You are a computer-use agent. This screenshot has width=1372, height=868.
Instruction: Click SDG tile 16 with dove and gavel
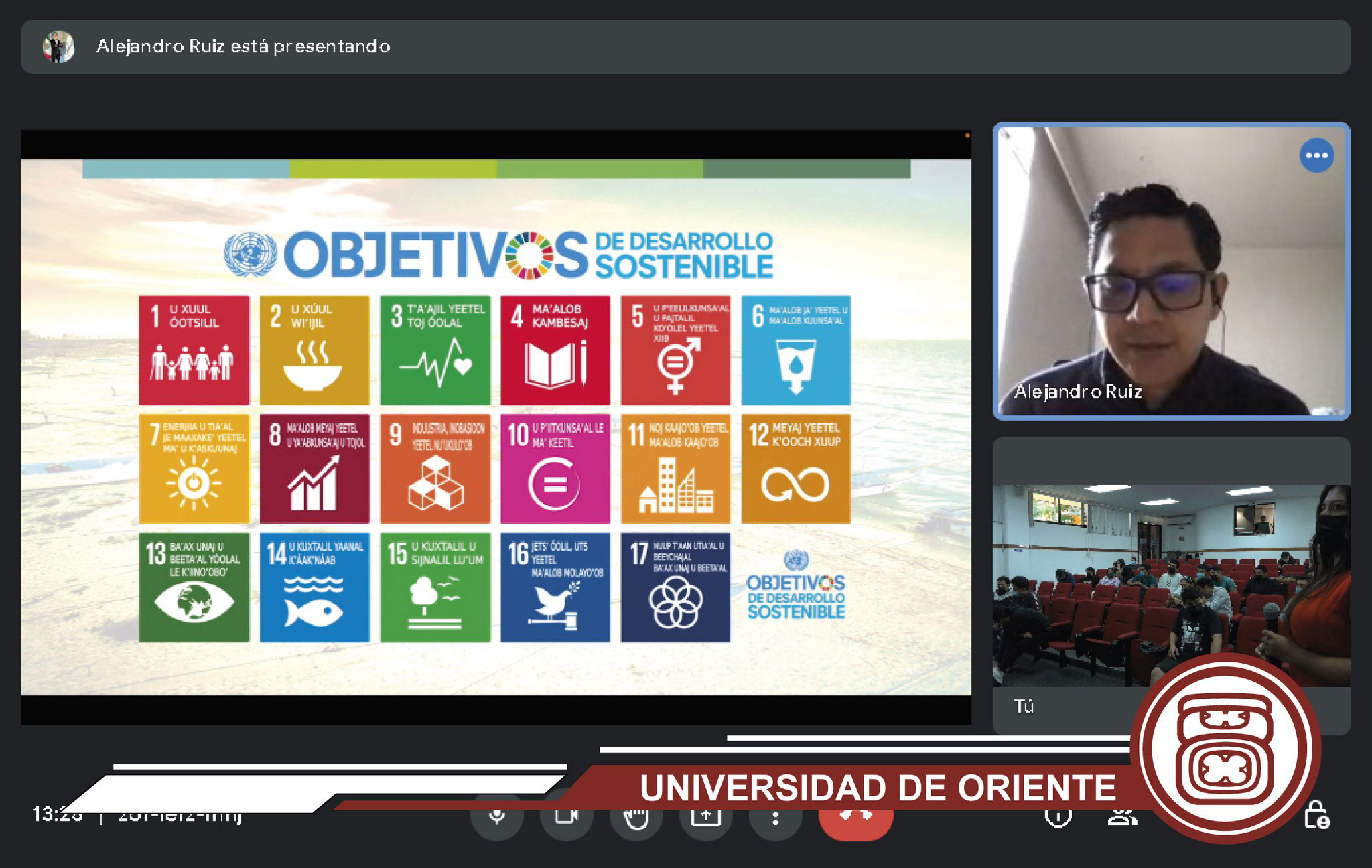click(x=555, y=587)
